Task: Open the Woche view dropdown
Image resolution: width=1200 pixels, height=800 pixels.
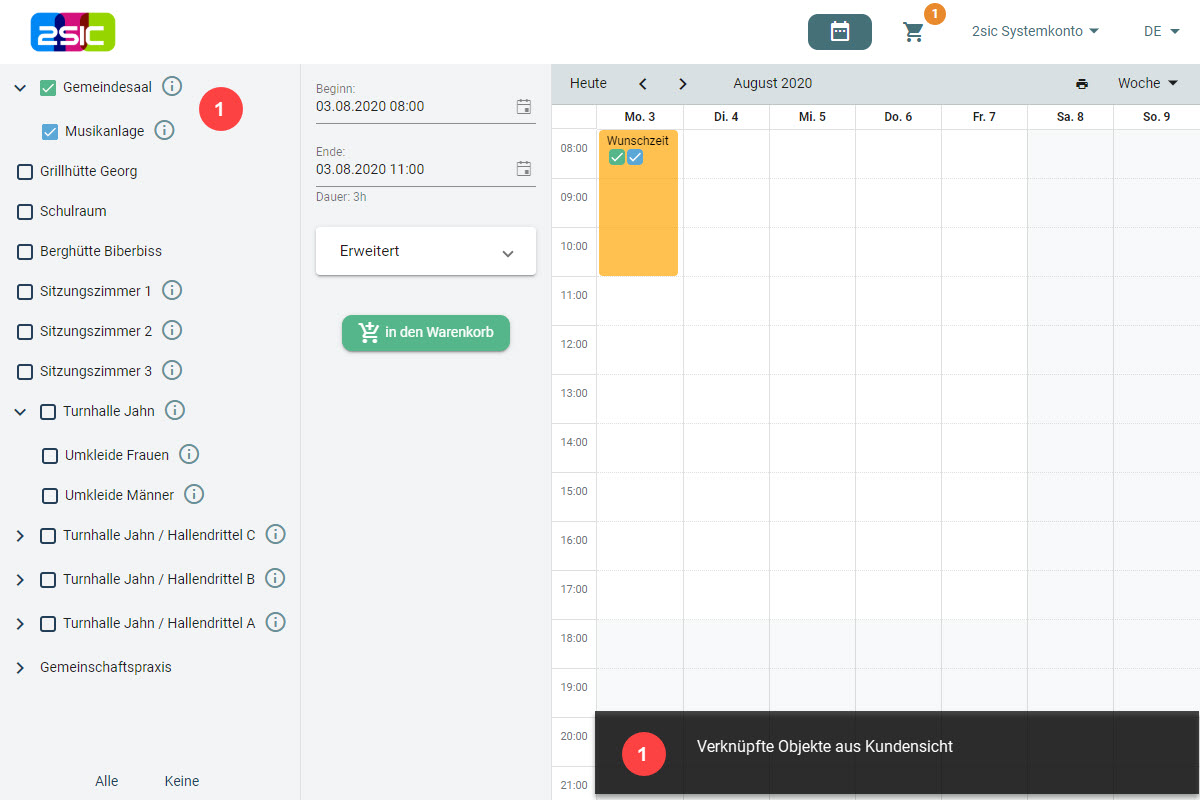Action: point(1147,84)
